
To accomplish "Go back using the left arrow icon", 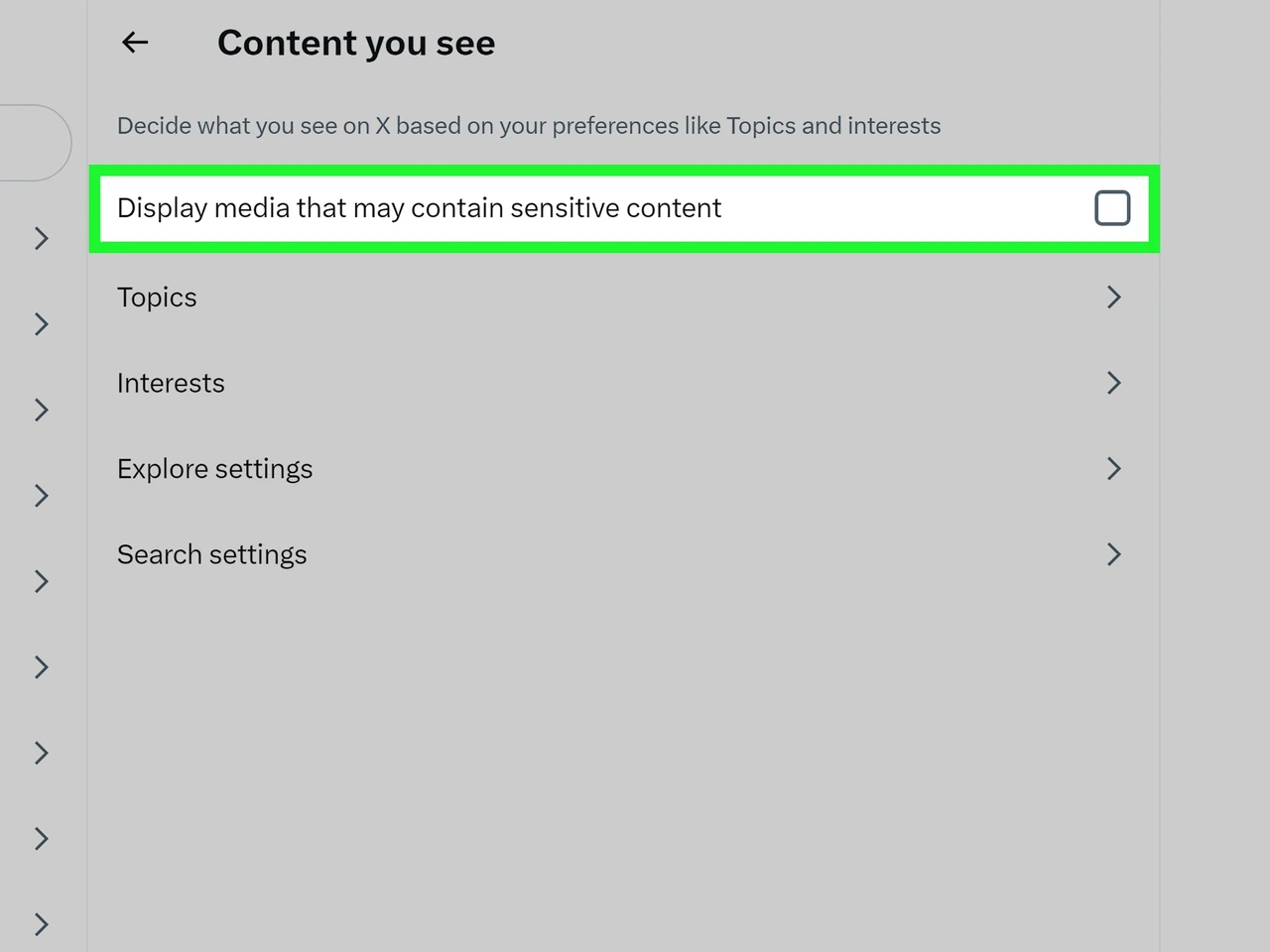I will point(135,42).
